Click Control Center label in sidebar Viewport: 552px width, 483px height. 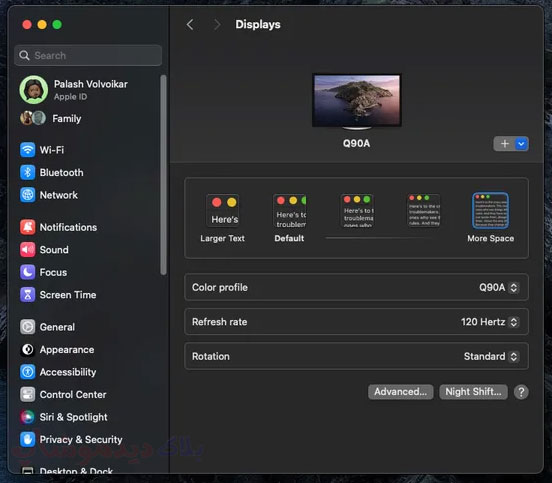coord(73,395)
